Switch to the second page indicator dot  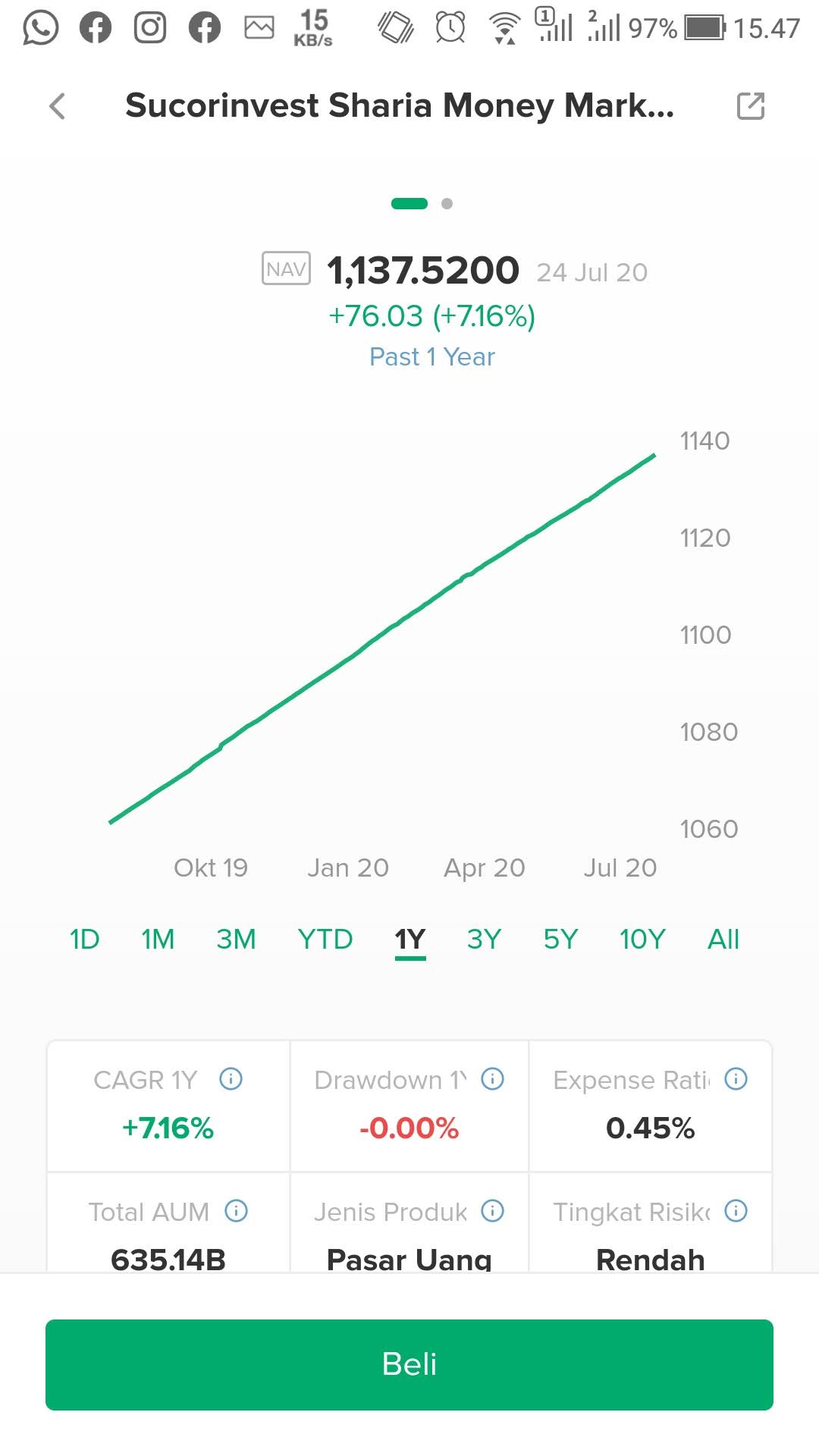tap(447, 203)
